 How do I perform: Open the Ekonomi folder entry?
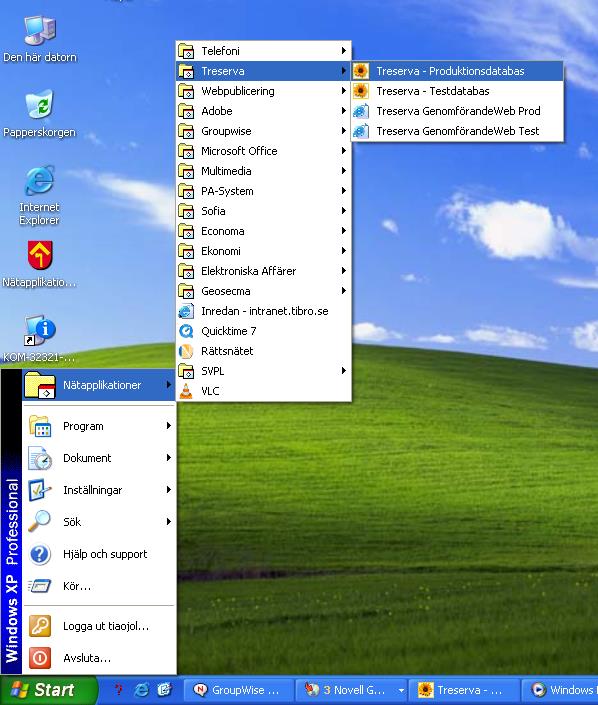[263, 251]
